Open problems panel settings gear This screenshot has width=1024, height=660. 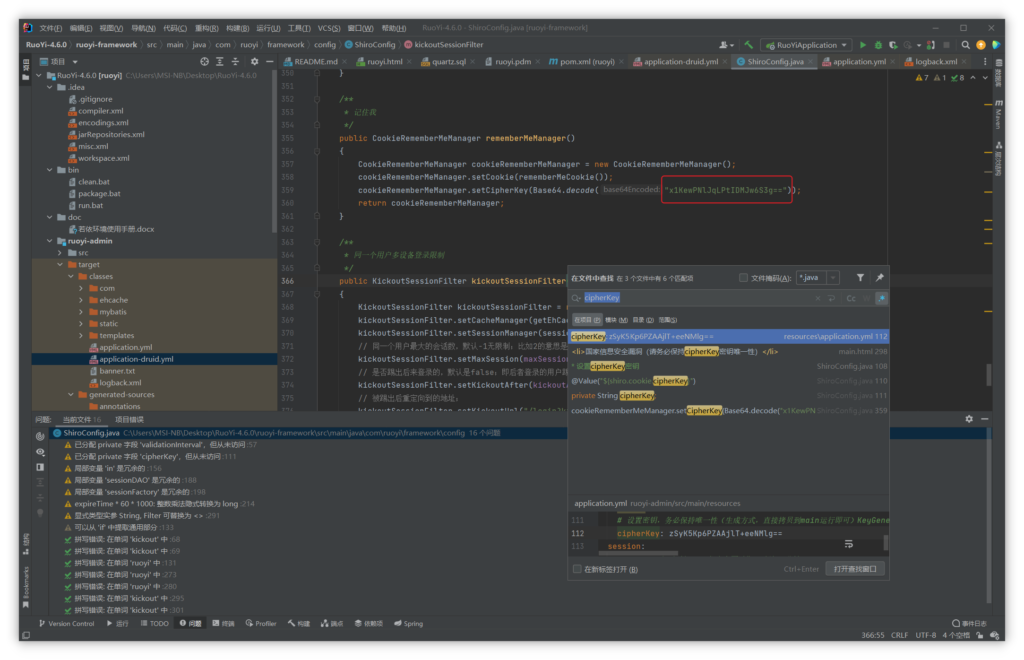969,419
